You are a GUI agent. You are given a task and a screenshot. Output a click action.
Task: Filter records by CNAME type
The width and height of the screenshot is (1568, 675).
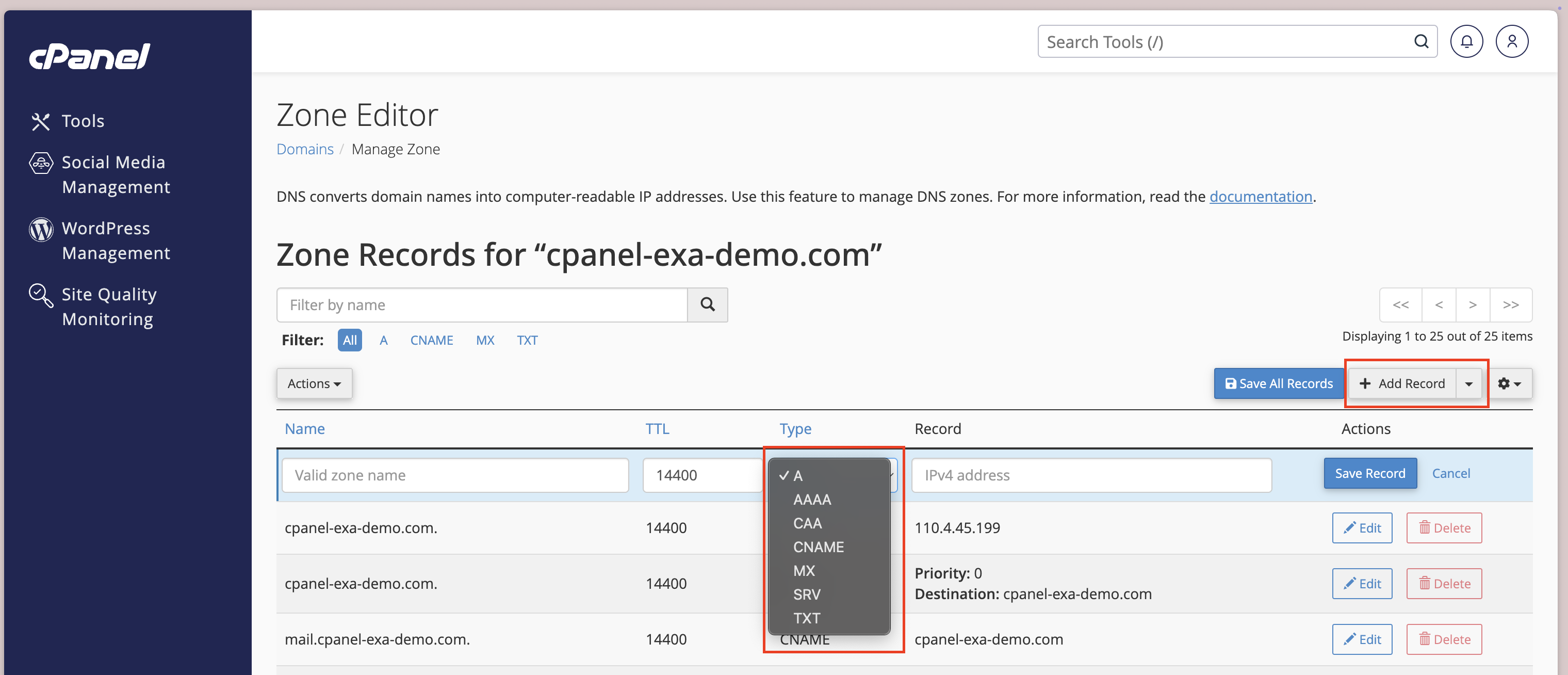[431, 340]
